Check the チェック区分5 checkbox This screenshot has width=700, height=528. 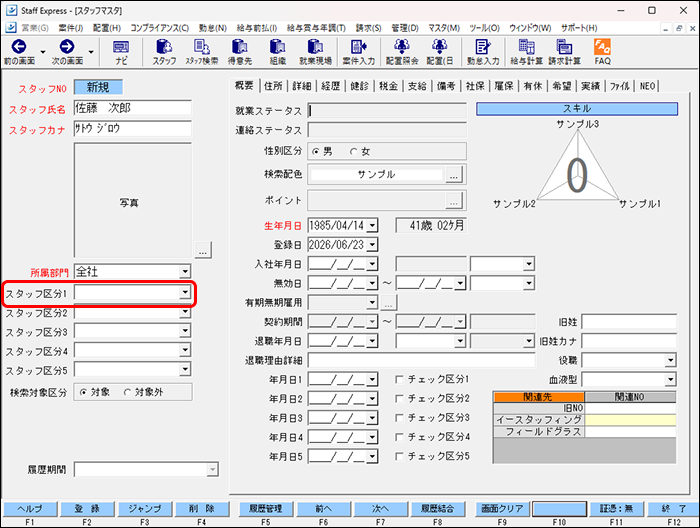point(400,456)
